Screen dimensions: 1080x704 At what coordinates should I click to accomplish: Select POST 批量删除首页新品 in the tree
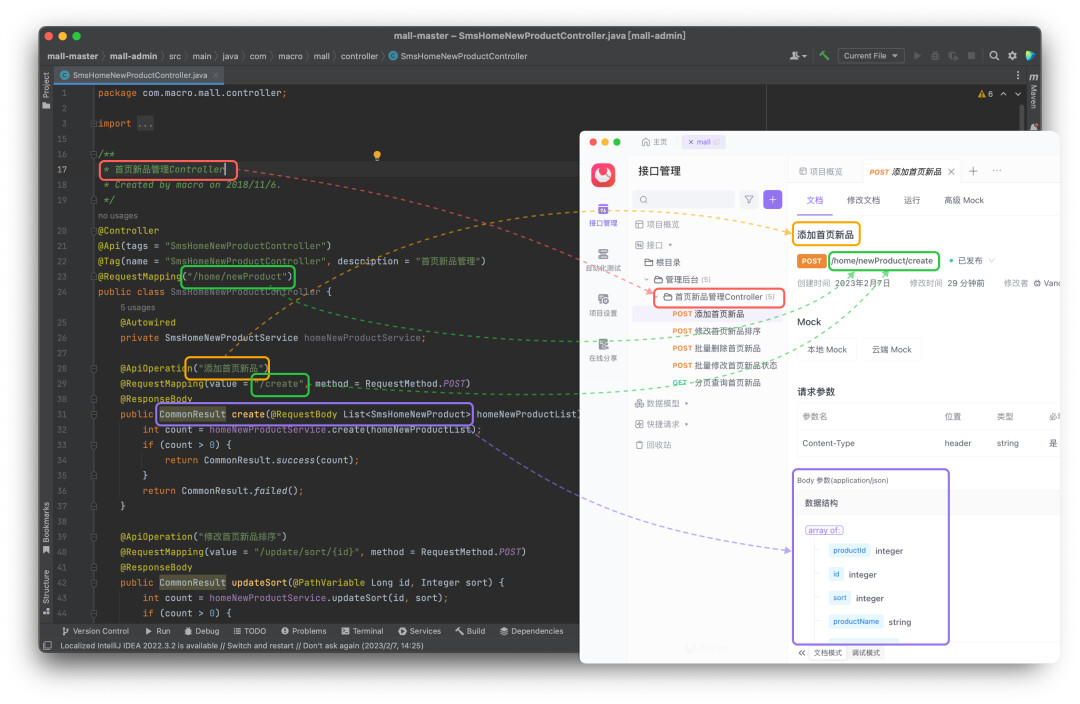click(x=716, y=349)
